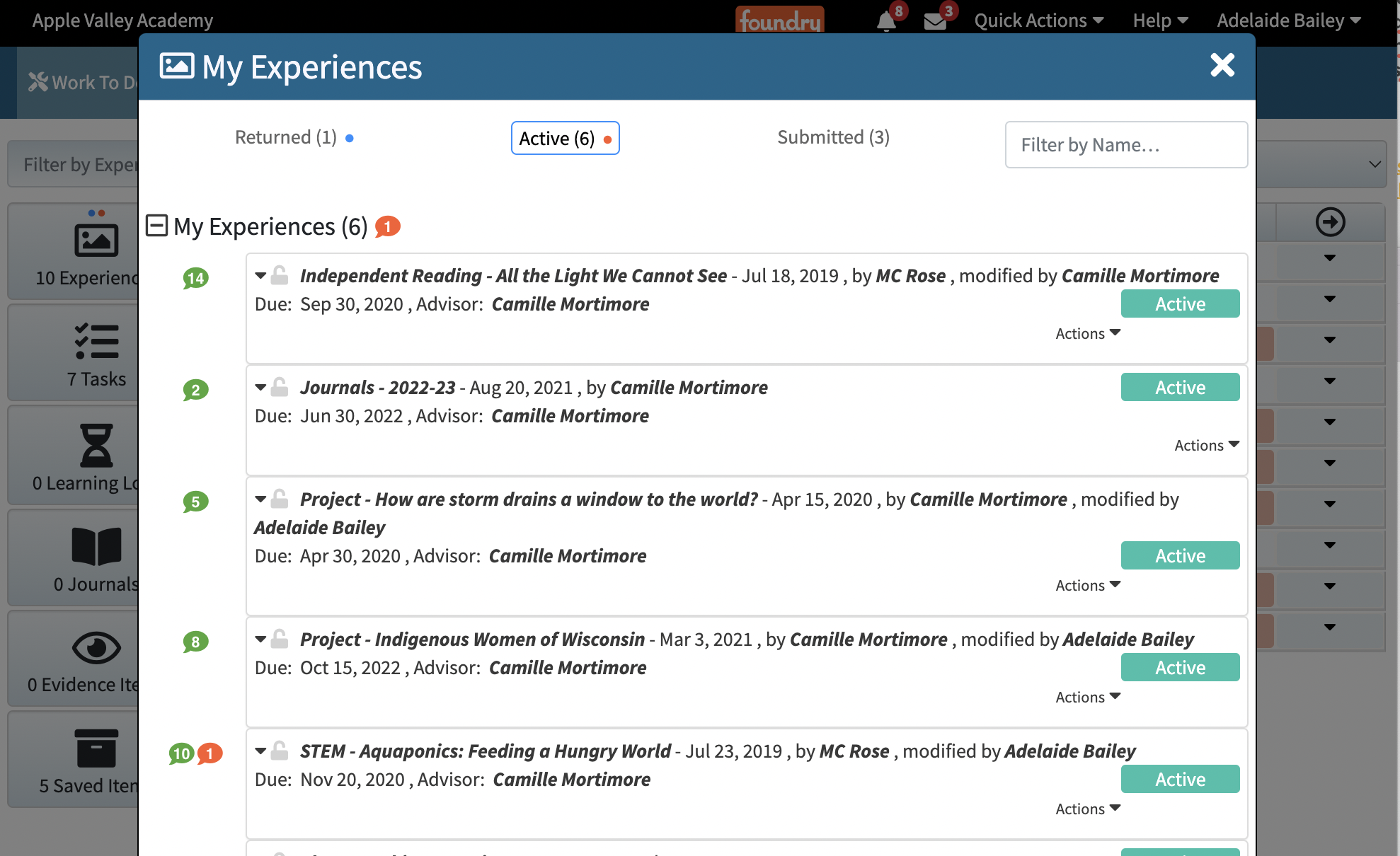Open Actions dropdown for Journals - 2022-23
The image size is (1400, 856).
1206,445
